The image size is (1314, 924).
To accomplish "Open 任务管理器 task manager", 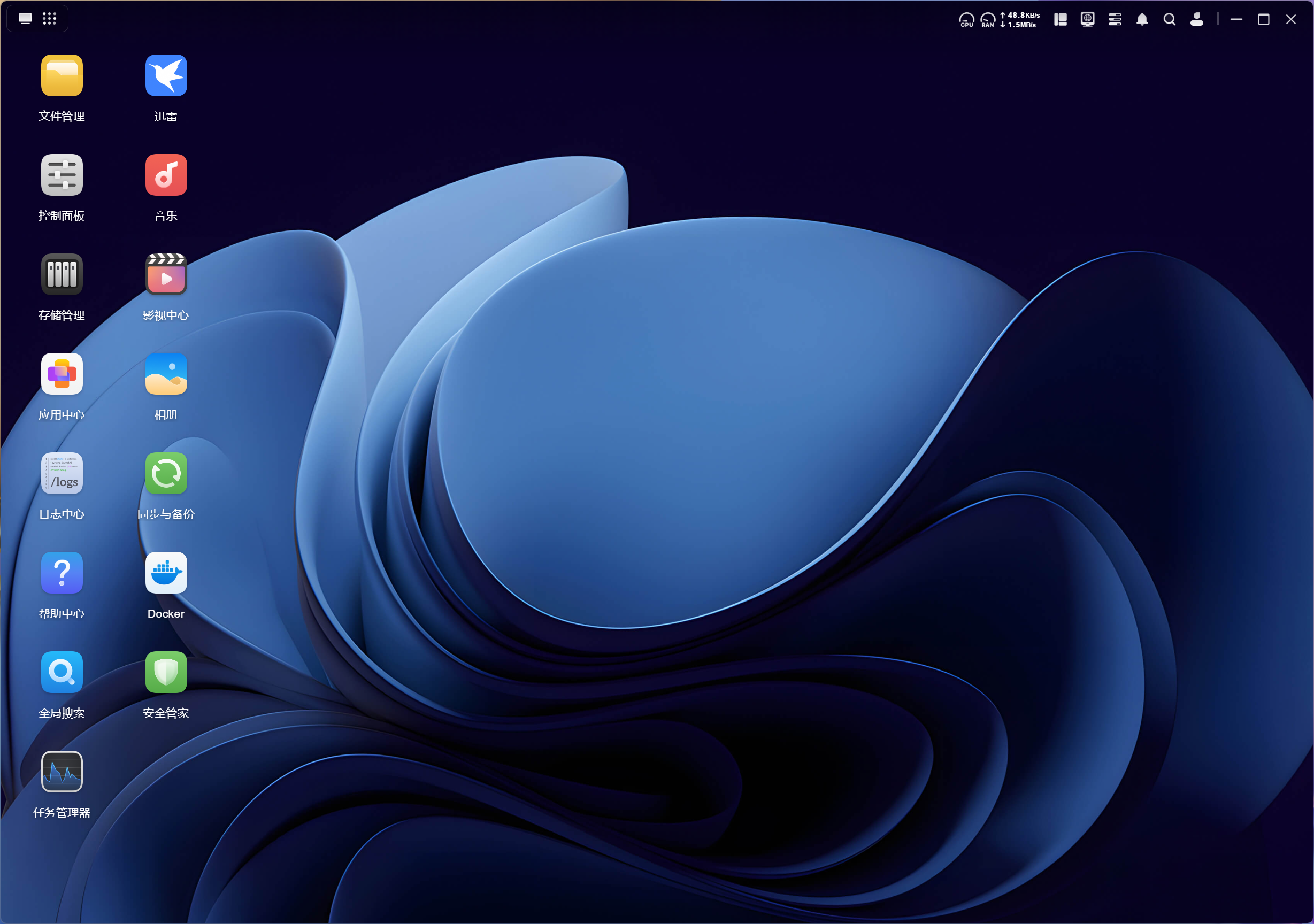I will point(62,772).
